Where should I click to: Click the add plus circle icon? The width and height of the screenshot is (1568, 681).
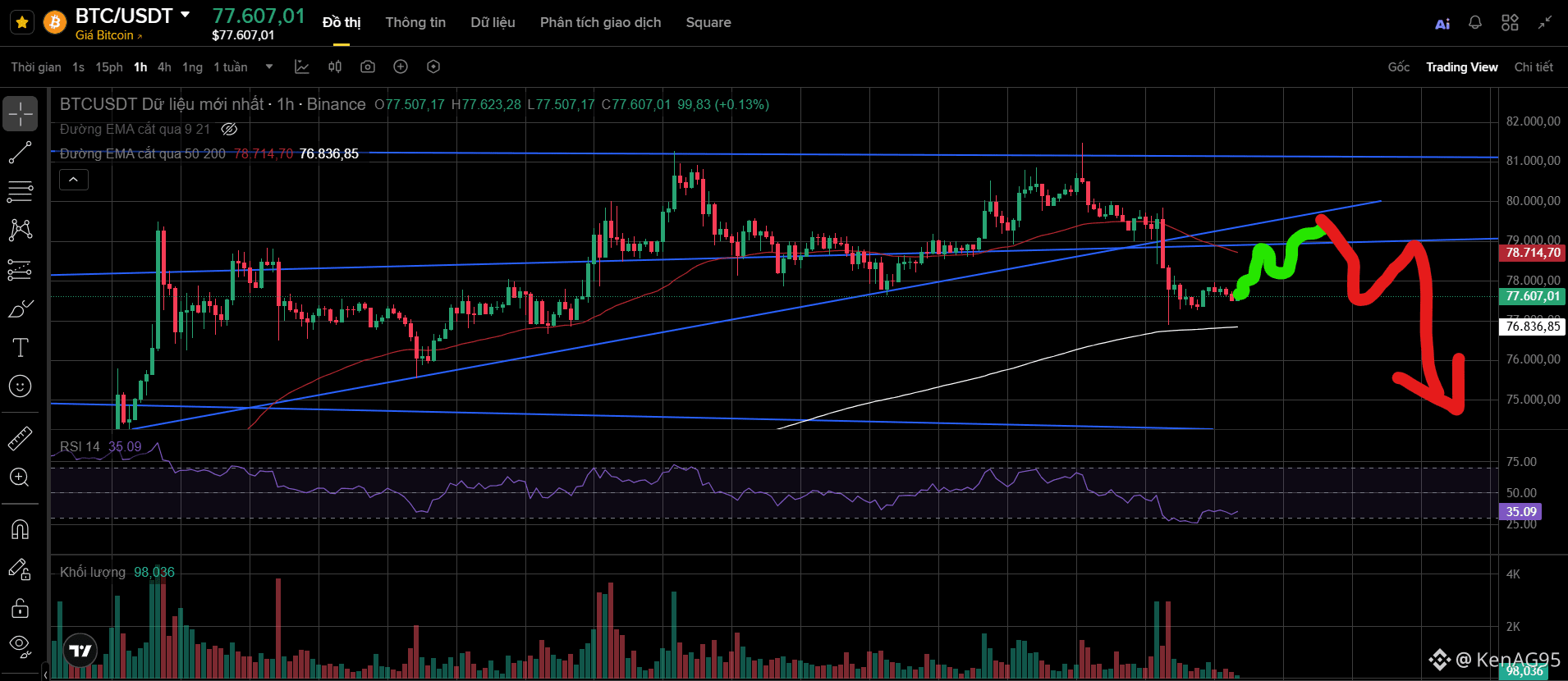click(x=401, y=67)
